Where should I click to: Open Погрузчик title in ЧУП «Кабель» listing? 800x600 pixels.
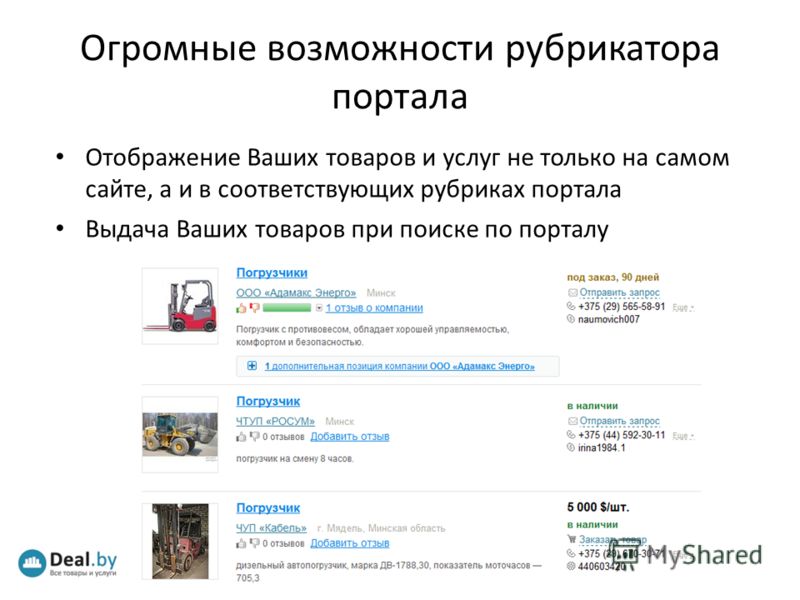click(x=268, y=508)
